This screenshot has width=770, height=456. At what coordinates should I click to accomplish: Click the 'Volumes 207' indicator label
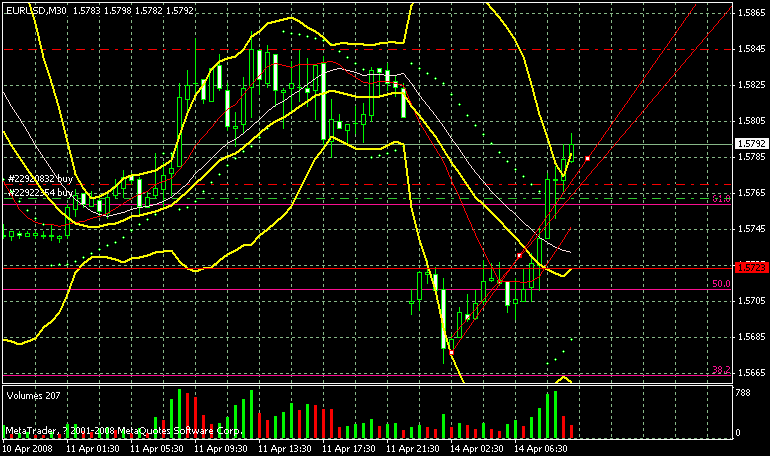(x=33, y=396)
